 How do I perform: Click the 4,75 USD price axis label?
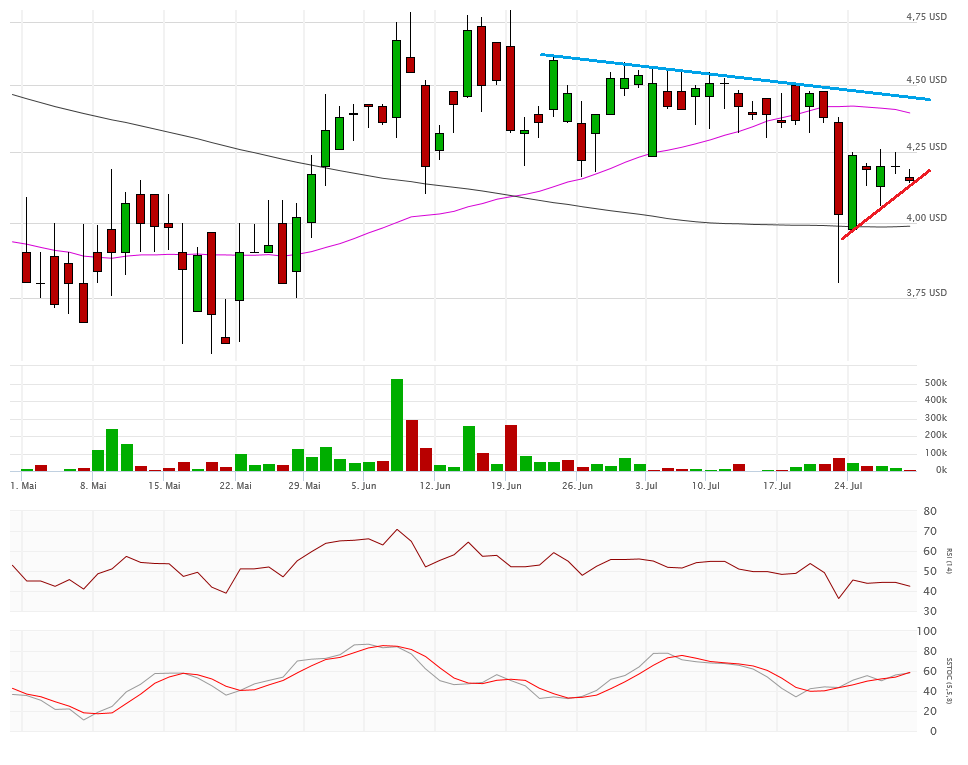(x=926, y=17)
